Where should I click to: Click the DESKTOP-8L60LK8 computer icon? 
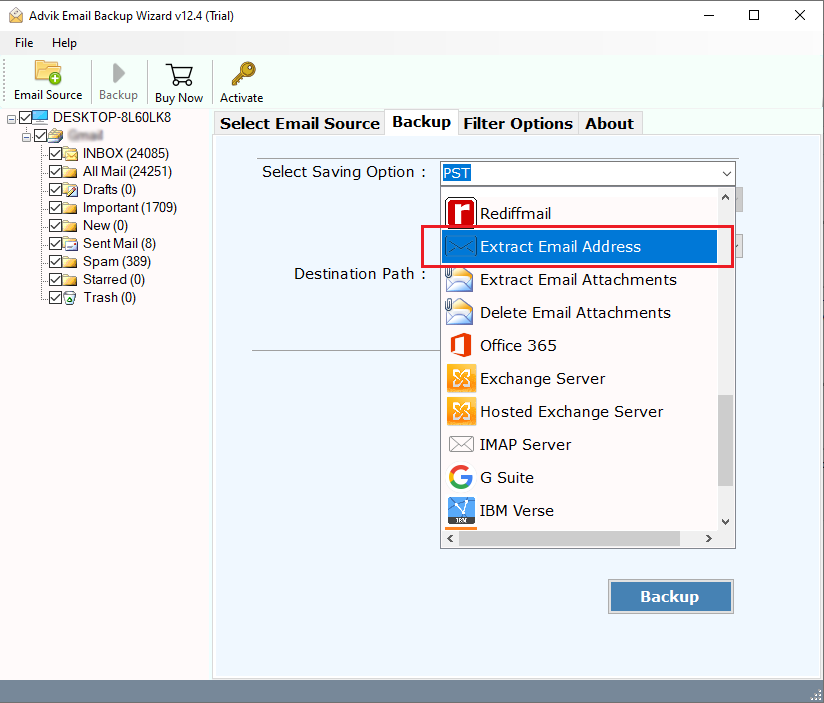40,117
